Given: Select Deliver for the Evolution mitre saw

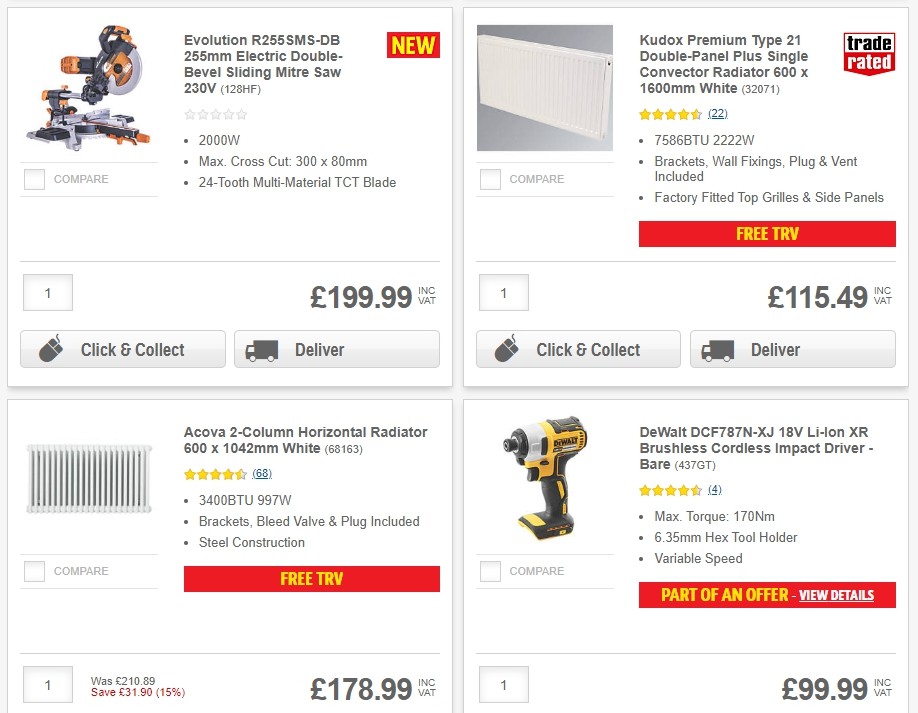Looking at the screenshot, I should pyautogui.click(x=336, y=350).
